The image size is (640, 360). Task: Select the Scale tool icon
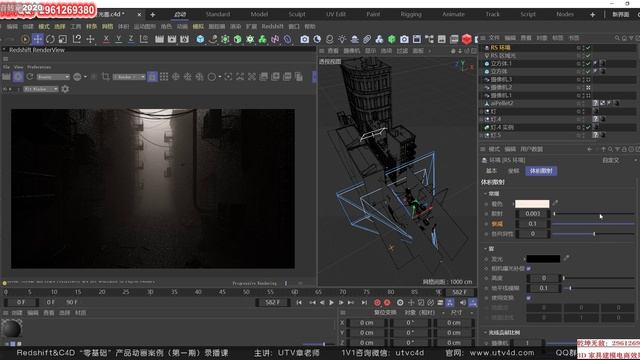pos(62,39)
